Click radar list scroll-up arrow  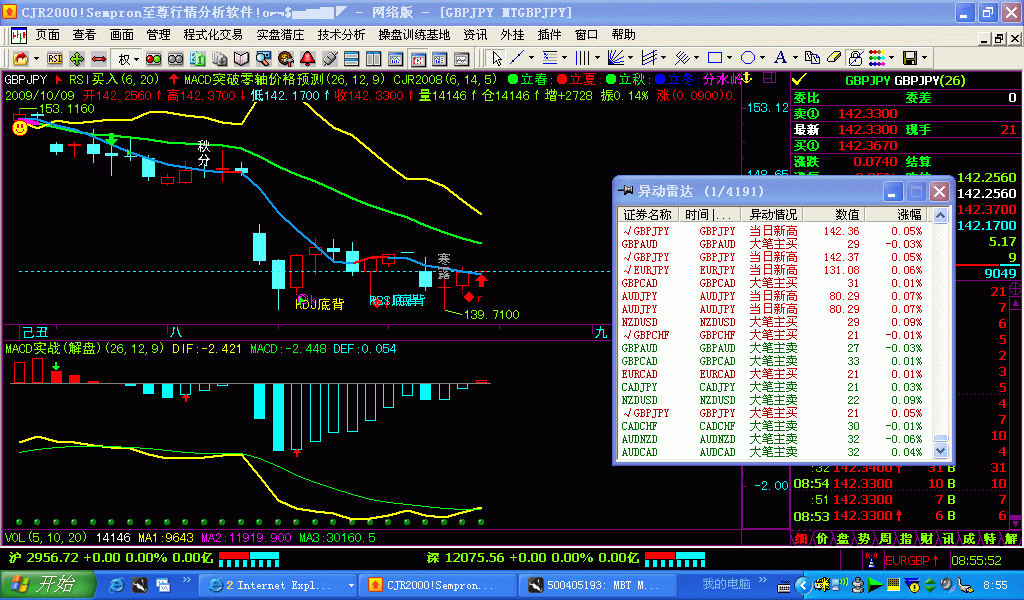[x=940, y=215]
